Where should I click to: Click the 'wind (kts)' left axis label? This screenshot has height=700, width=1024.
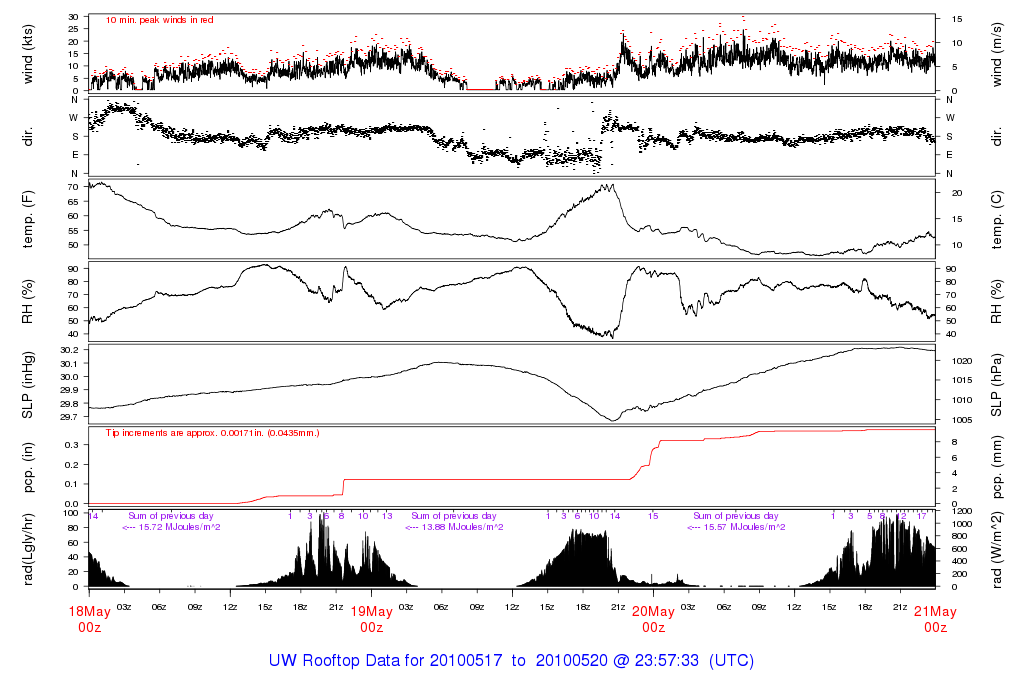(x=27, y=54)
